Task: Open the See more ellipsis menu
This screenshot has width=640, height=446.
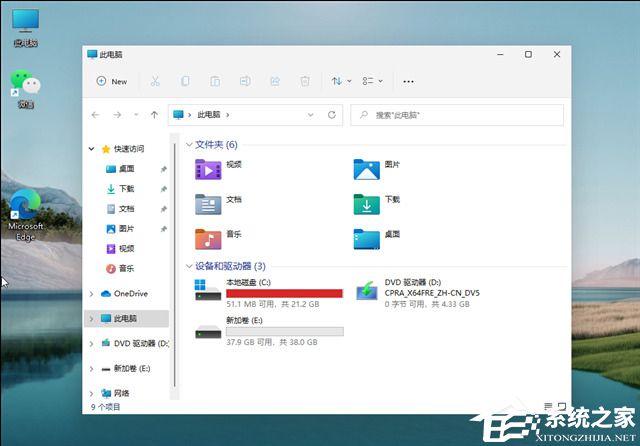Action: (x=408, y=81)
